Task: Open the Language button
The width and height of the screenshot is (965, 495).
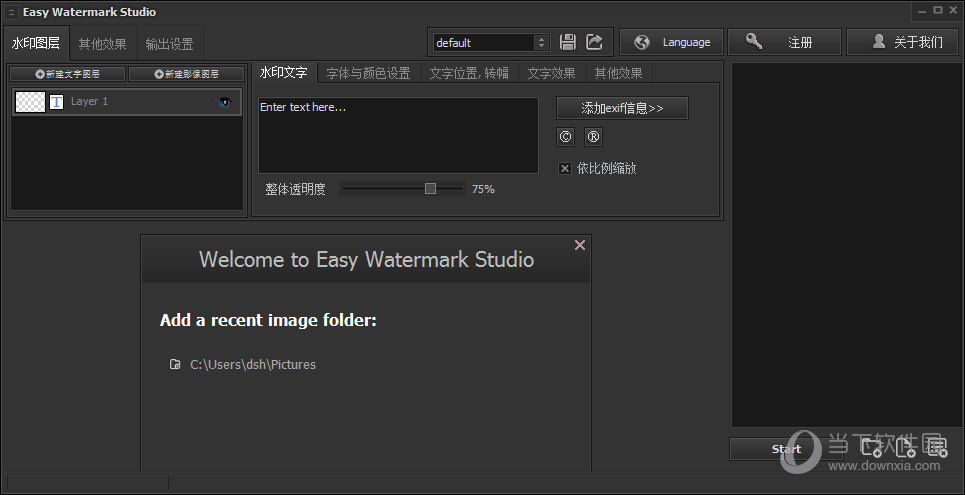Action: (671, 42)
